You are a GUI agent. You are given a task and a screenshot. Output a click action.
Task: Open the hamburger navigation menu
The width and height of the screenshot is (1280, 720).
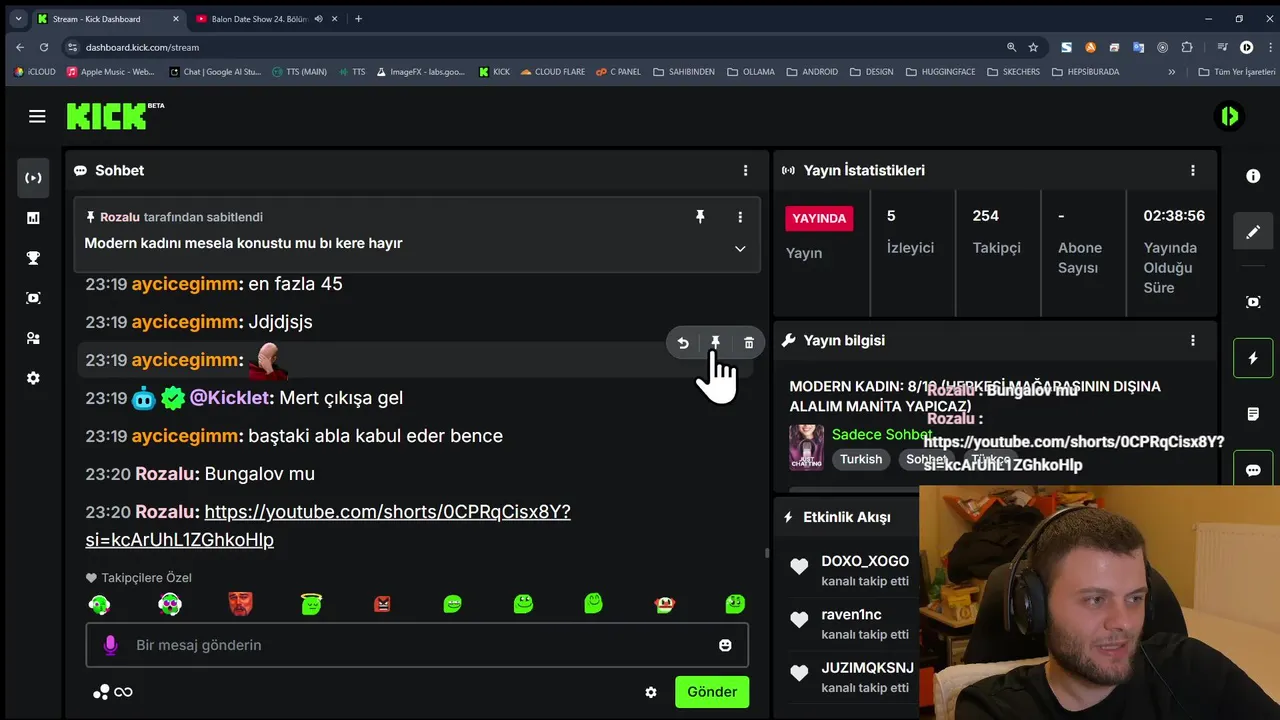tap(37, 117)
